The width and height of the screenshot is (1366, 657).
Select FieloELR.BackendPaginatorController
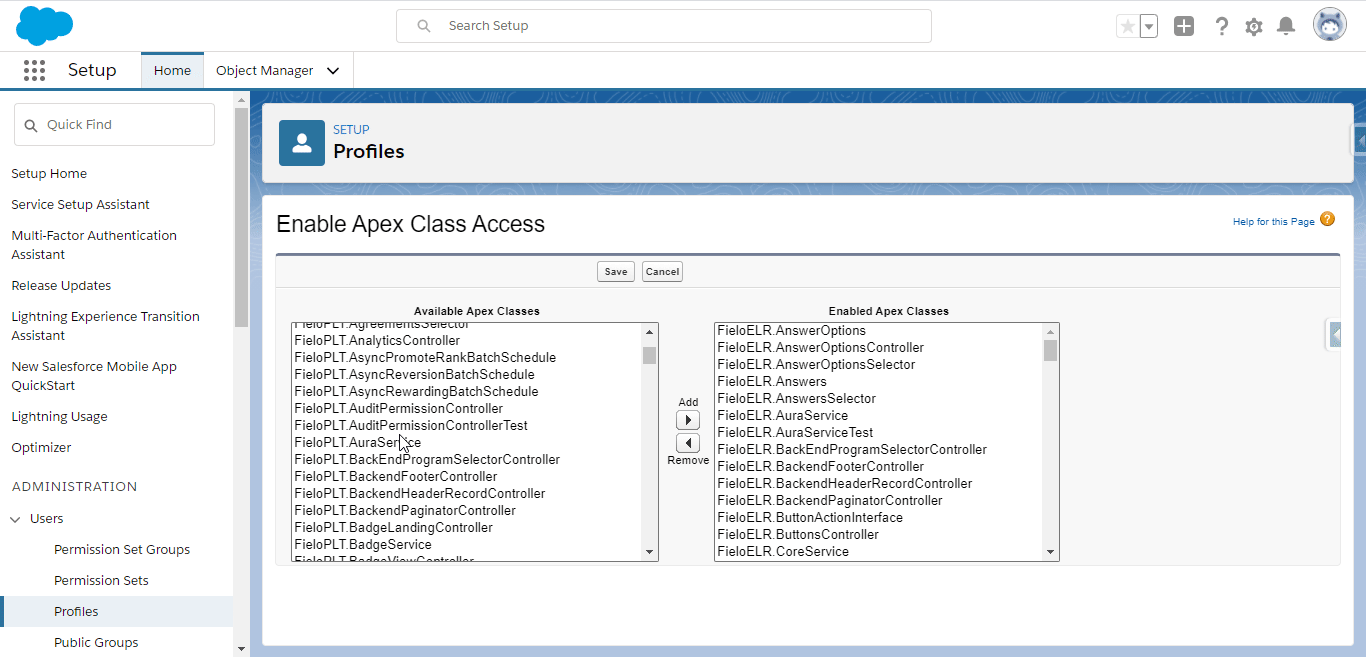(x=830, y=501)
